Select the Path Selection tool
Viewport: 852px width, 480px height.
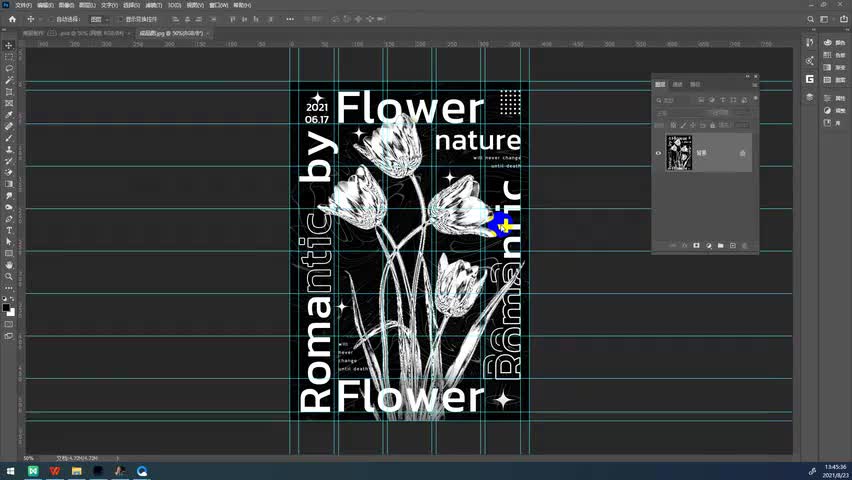pyautogui.click(x=9, y=241)
